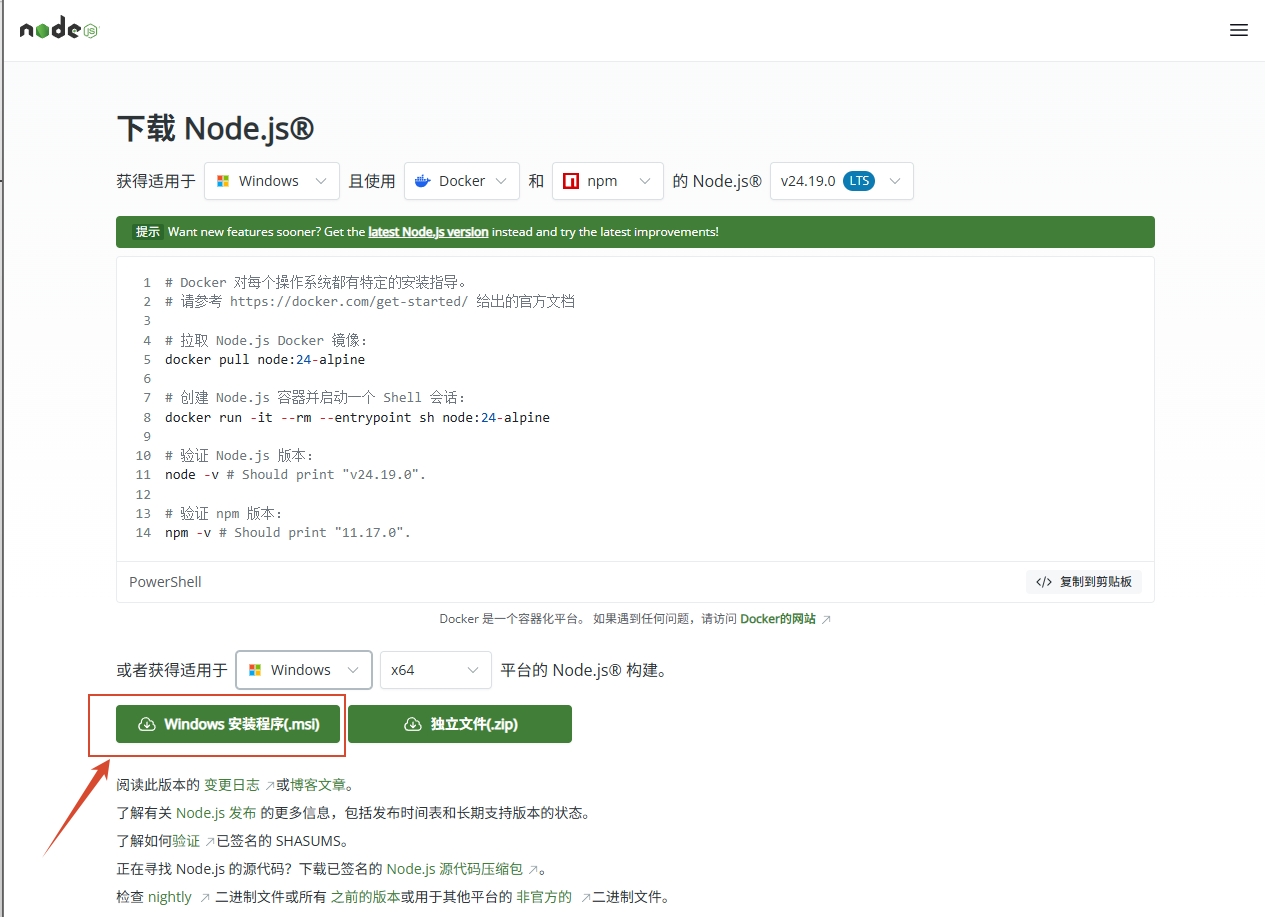This screenshot has height=917, width=1265.
Task: Open the Node.js 发布 link
Action: [x=216, y=813]
